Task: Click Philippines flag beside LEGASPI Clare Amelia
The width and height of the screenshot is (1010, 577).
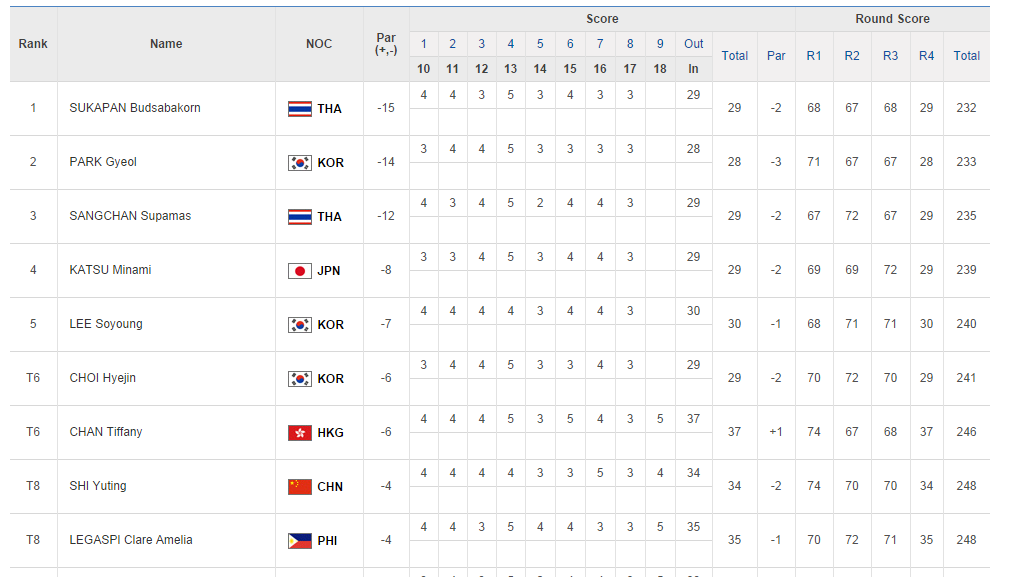Action: [x=300, y=541]
